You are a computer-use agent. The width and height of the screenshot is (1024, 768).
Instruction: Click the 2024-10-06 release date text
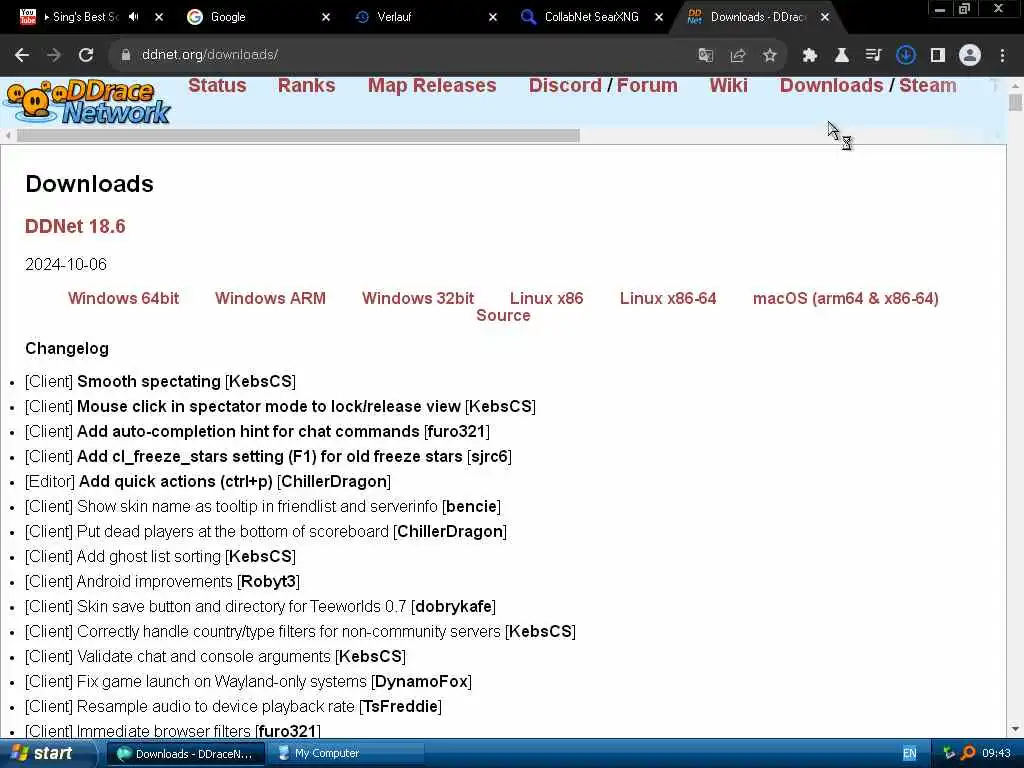pos(66,264)
